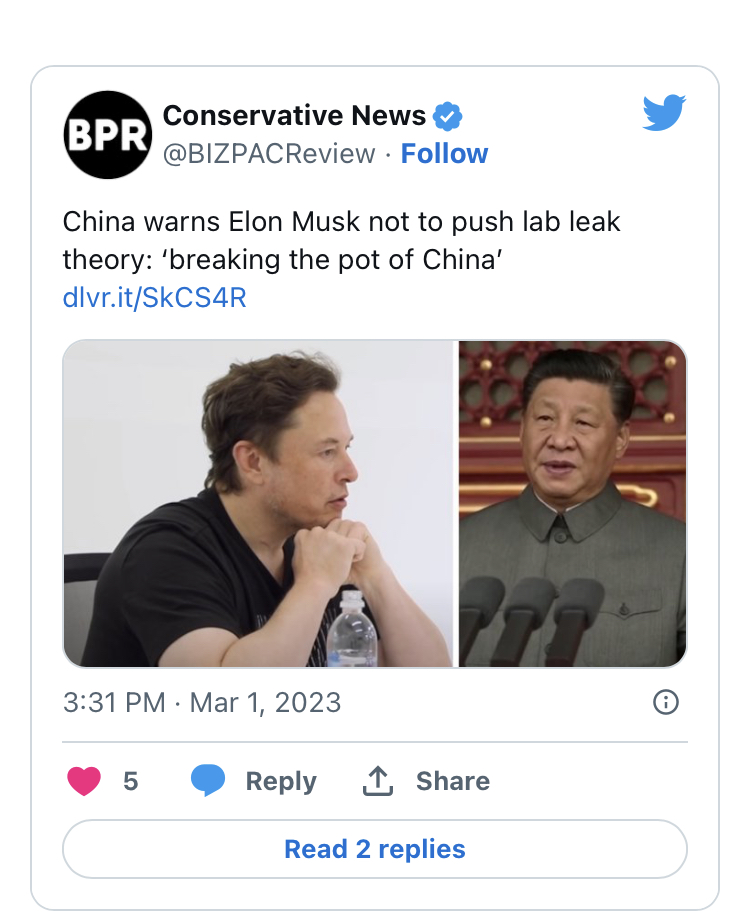Click the Read 2 replies button
The height and width of the screenshot is (924, 750).
point(375,849)
